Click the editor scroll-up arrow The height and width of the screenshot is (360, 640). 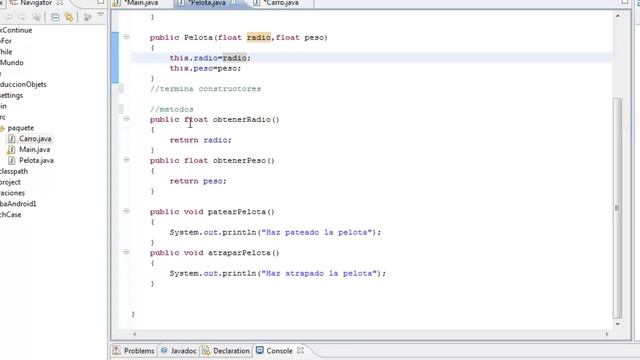[618, 16]
